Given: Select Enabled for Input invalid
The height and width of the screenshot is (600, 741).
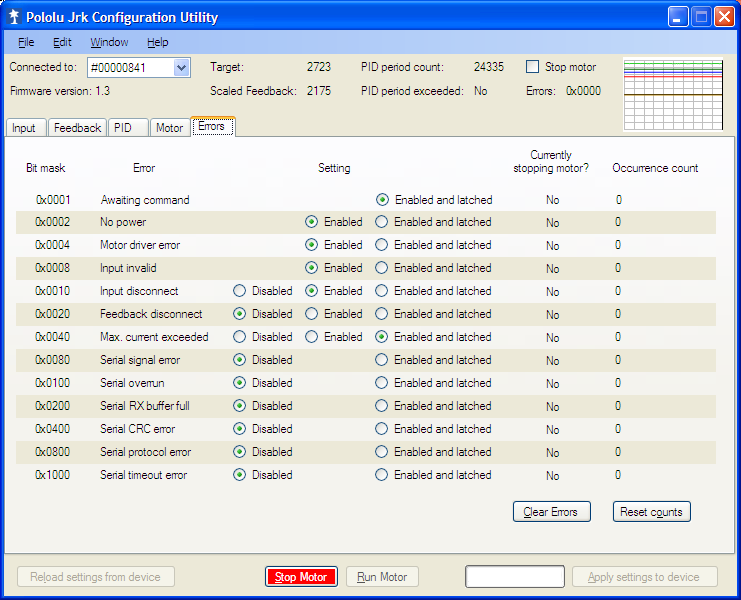Looking at the screenshot, I should click(311, 268).
